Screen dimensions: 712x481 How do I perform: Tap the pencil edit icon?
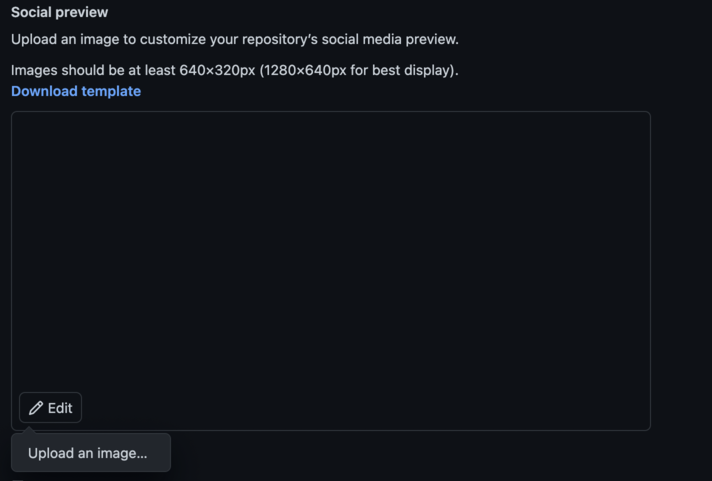pos(36,408)
